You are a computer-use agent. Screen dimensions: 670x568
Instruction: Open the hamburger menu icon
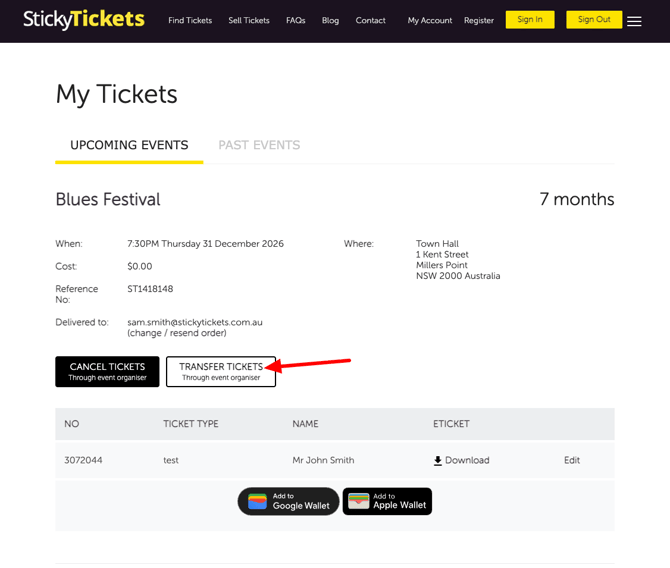coord(634,21)
